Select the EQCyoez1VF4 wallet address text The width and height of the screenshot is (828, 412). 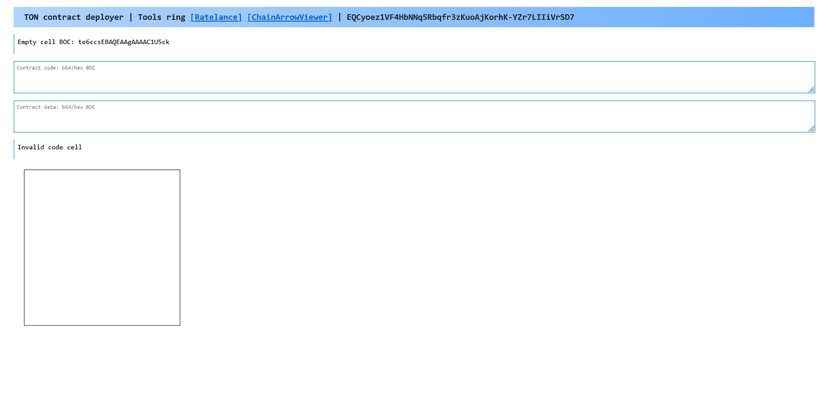point(460,17)
